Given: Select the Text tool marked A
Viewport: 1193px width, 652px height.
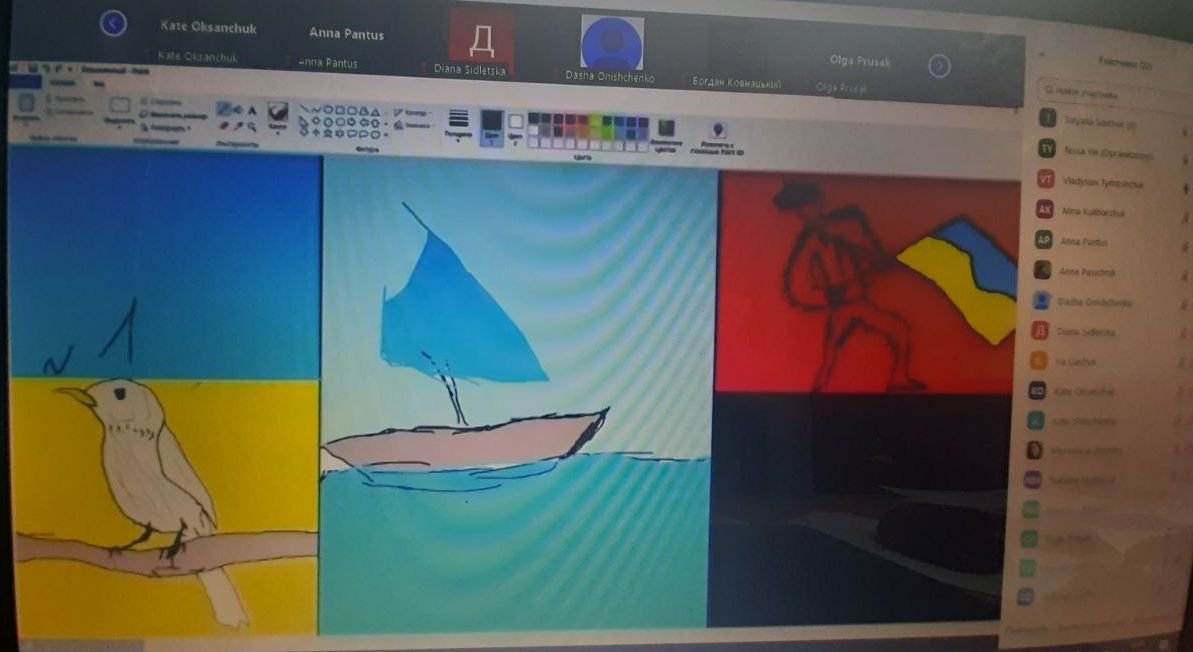Looking at the screenshot, I should [253, 110].
